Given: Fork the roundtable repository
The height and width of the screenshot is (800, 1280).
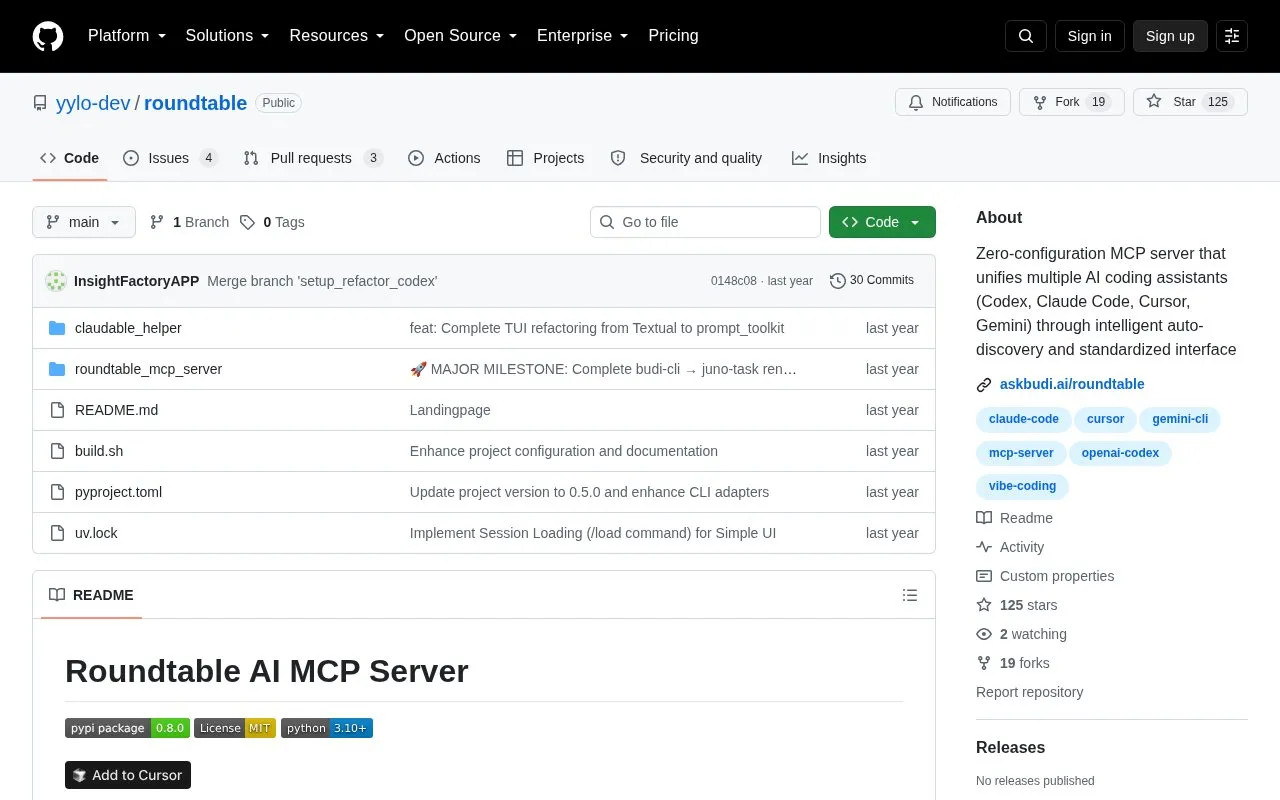Looking at the screenshot, I should pos(1072,102).
